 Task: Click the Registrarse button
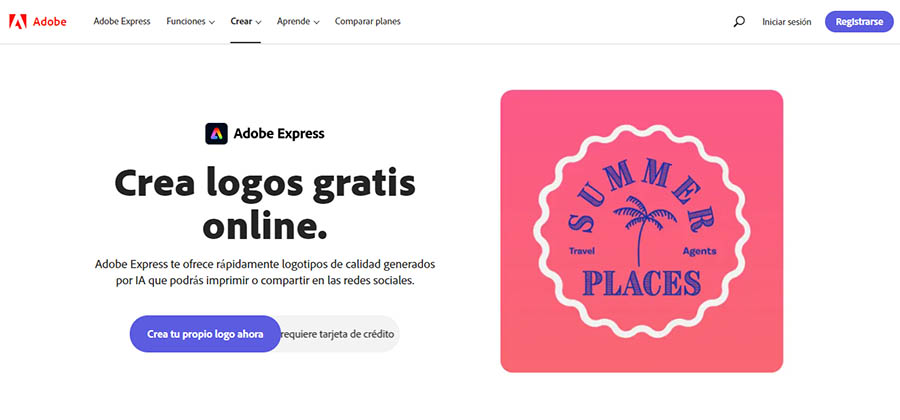click(x=859, y=22)
